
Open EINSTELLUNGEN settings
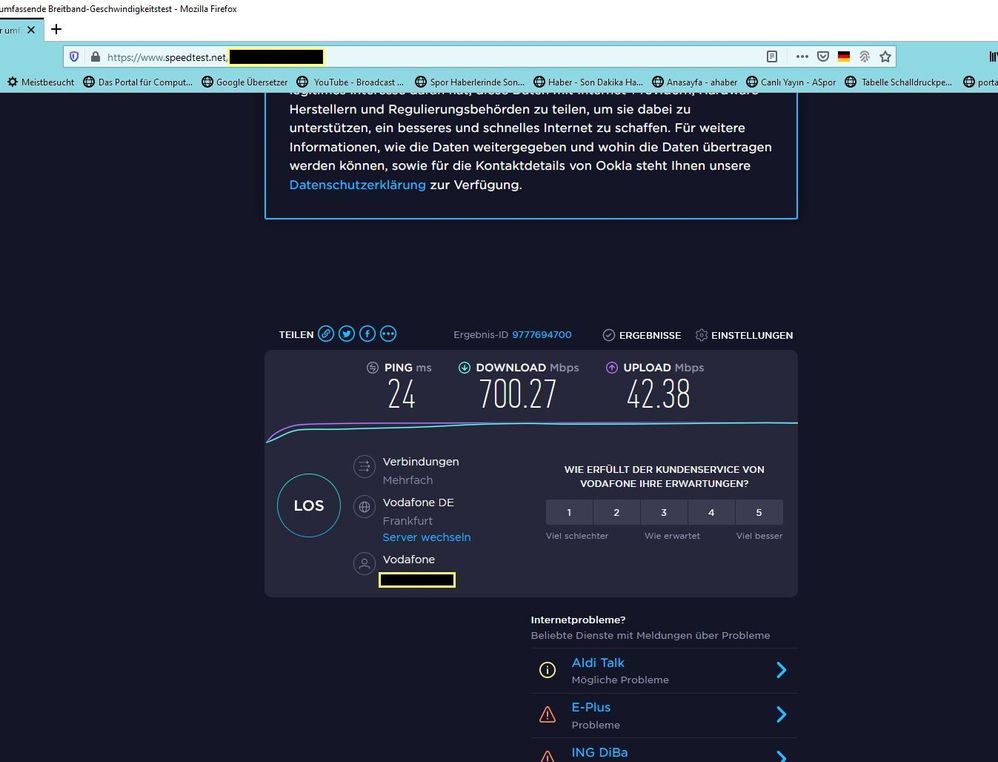coord(744,335)
